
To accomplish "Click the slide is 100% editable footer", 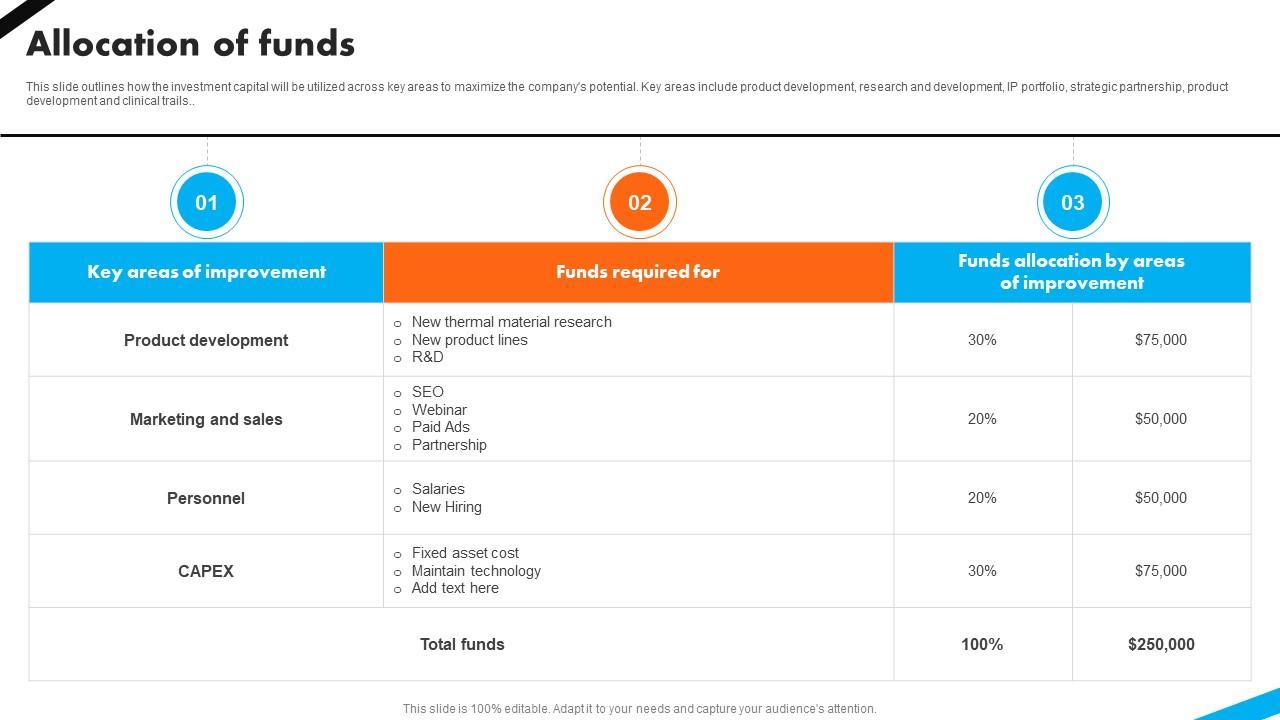I will (x=639, y=709).
